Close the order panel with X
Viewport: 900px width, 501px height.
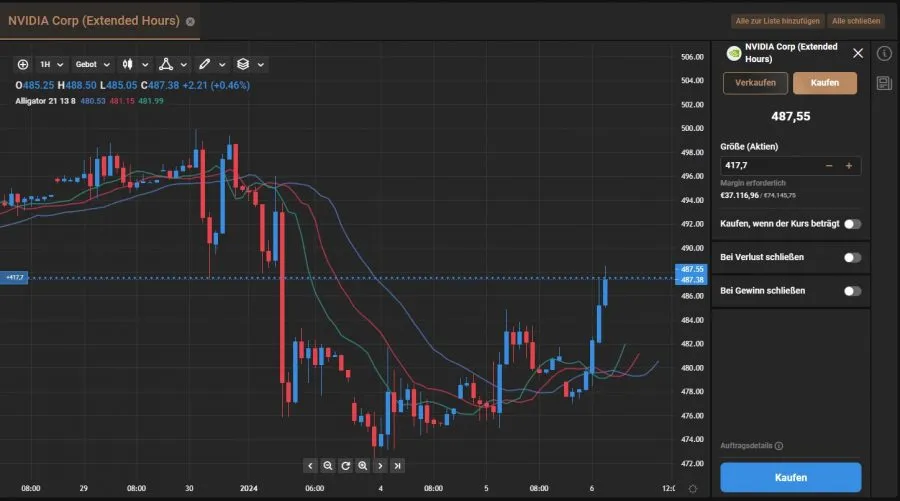pyautogui.click(x=858, y=53)
